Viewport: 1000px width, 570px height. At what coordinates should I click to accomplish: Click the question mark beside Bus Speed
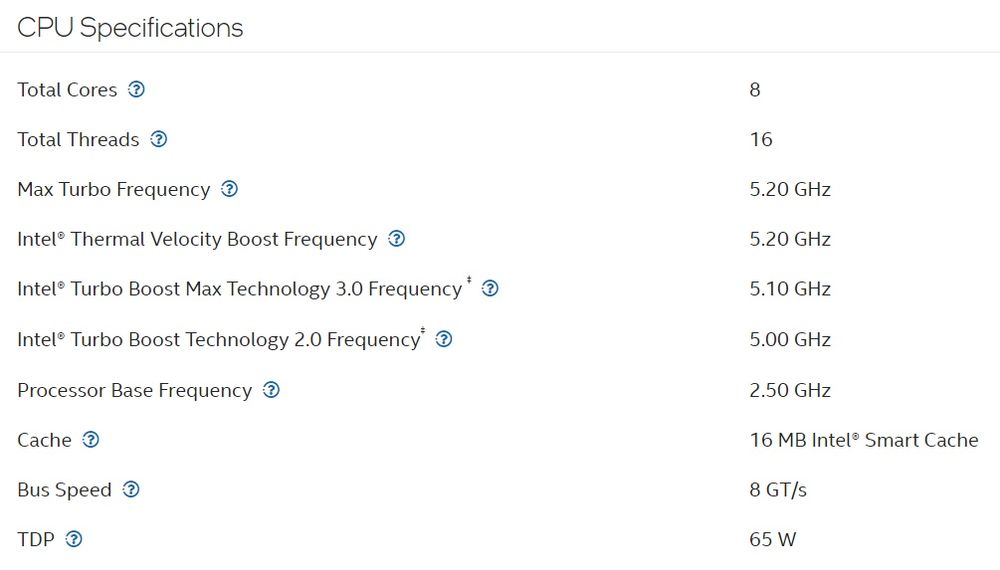(131, 490)
